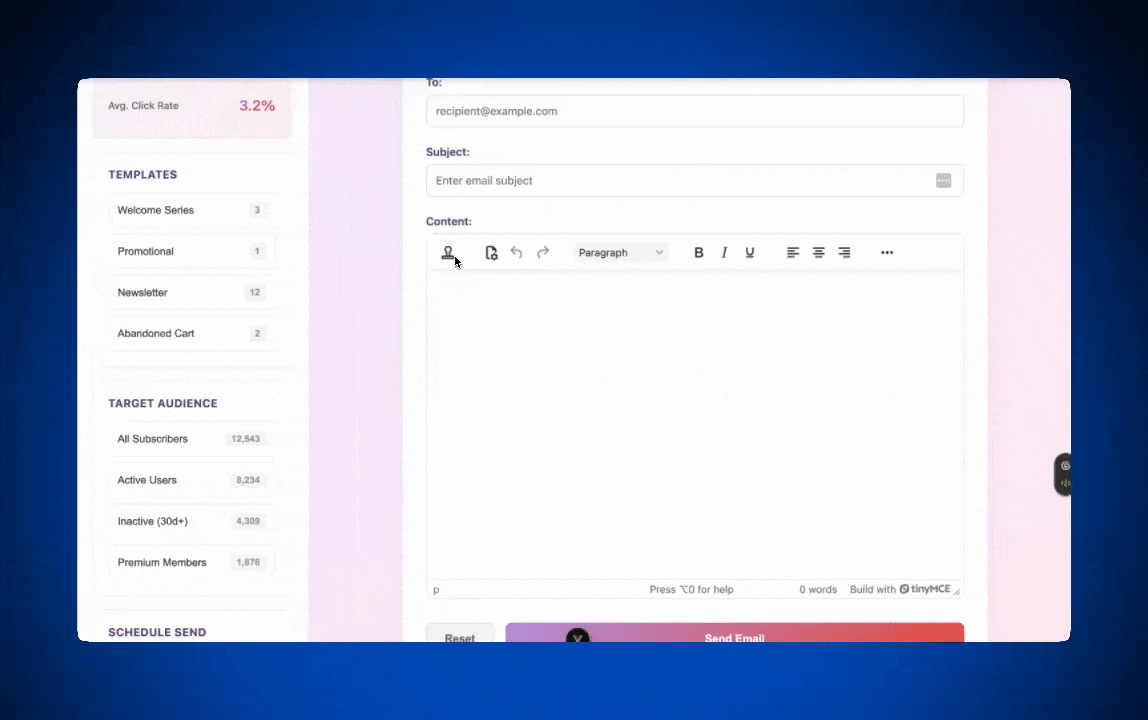Reveal more toolbar options with the ellipsis
Viewport: 1148px width, 720px height.
pyautogui.click(x=887, y=253)
